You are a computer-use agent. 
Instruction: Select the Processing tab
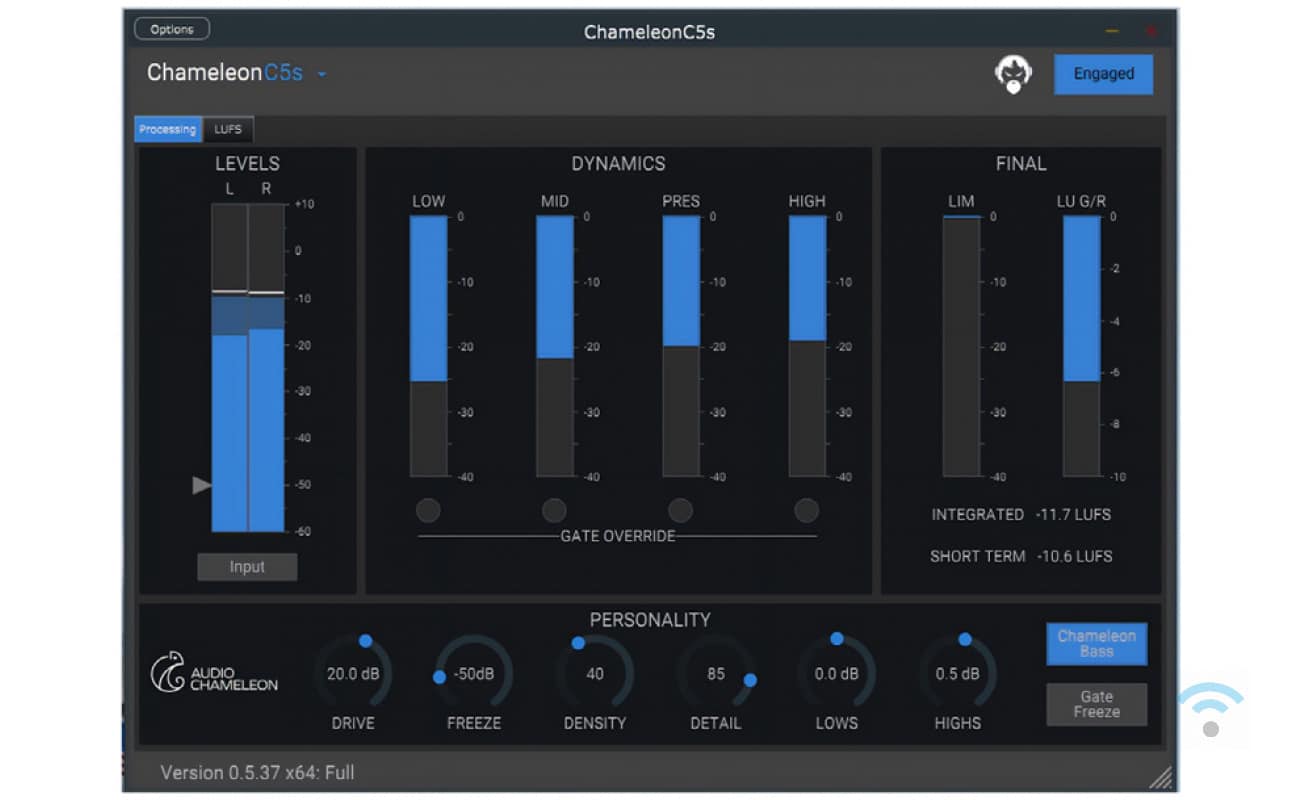click(167, 129)
